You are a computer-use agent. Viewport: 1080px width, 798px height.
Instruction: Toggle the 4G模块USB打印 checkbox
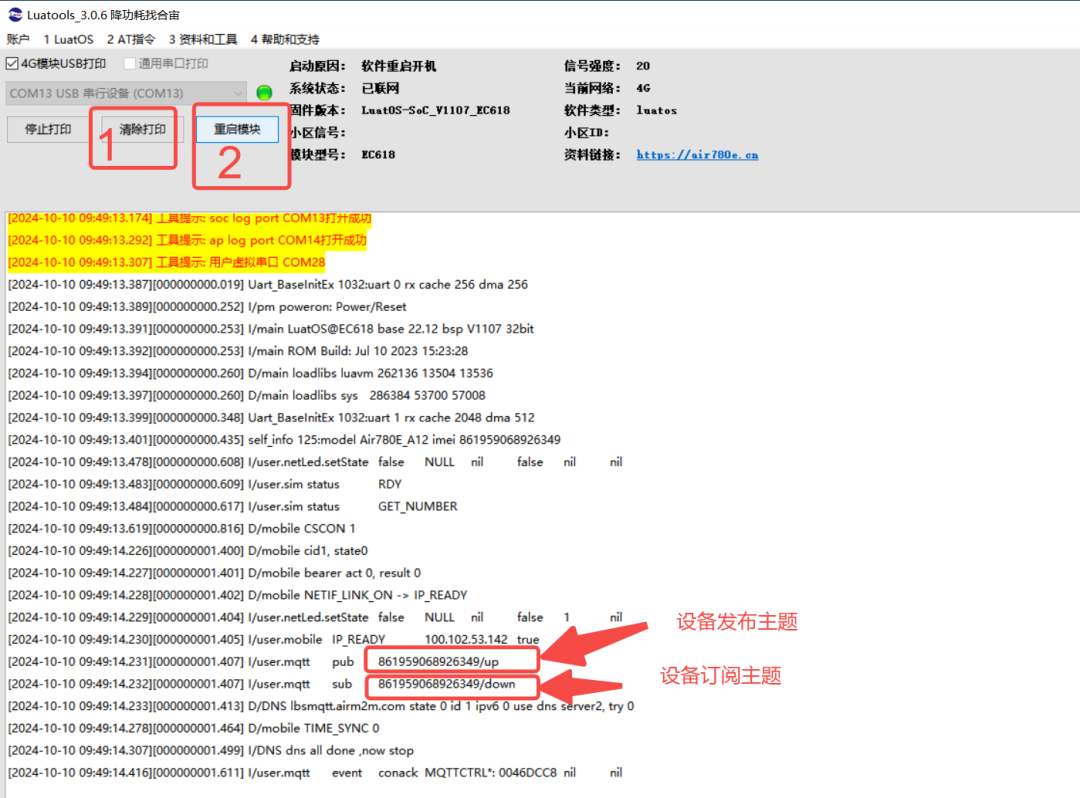click(x=12, y=64)
